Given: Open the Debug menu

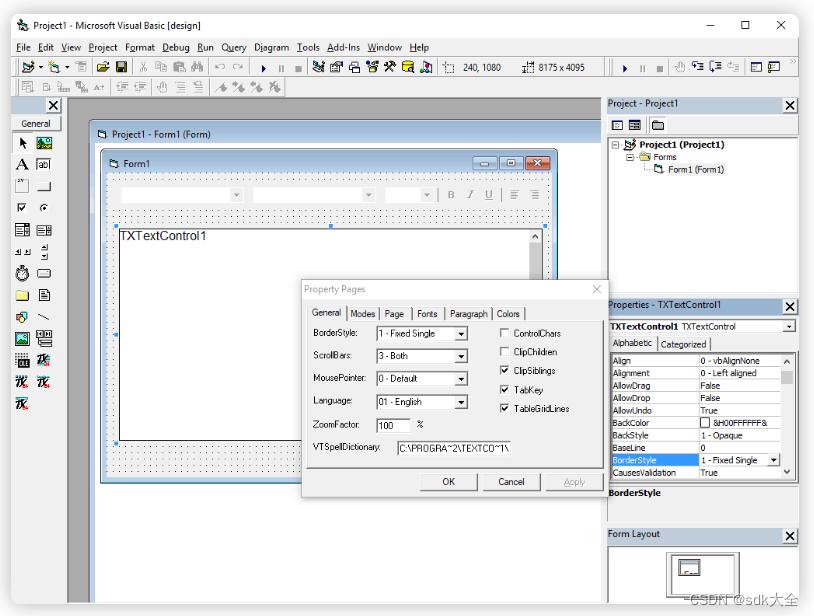Looking at the screenshot, I should click(175, 47).
